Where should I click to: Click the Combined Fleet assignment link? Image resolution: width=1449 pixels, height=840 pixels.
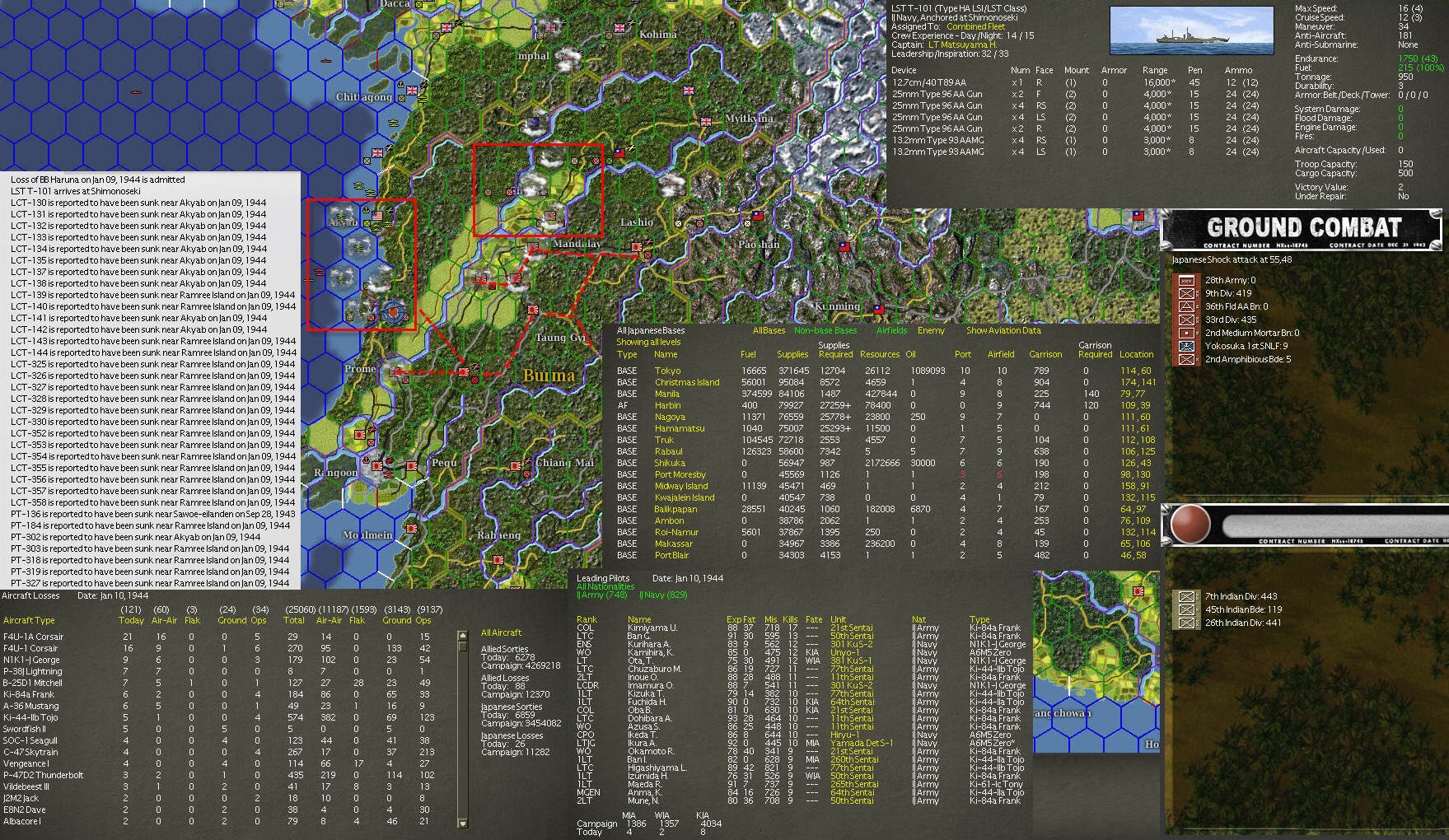tap(975, 26)
